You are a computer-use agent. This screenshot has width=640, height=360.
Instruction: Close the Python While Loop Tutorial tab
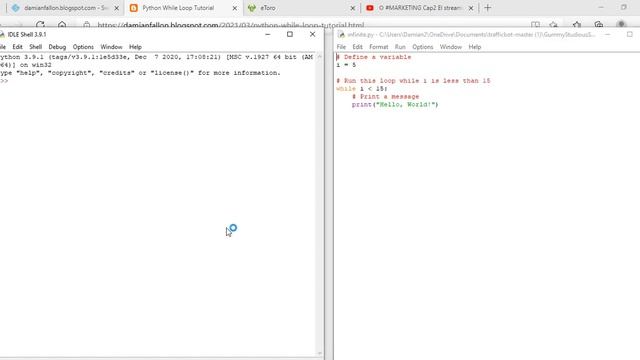[235, 8]
